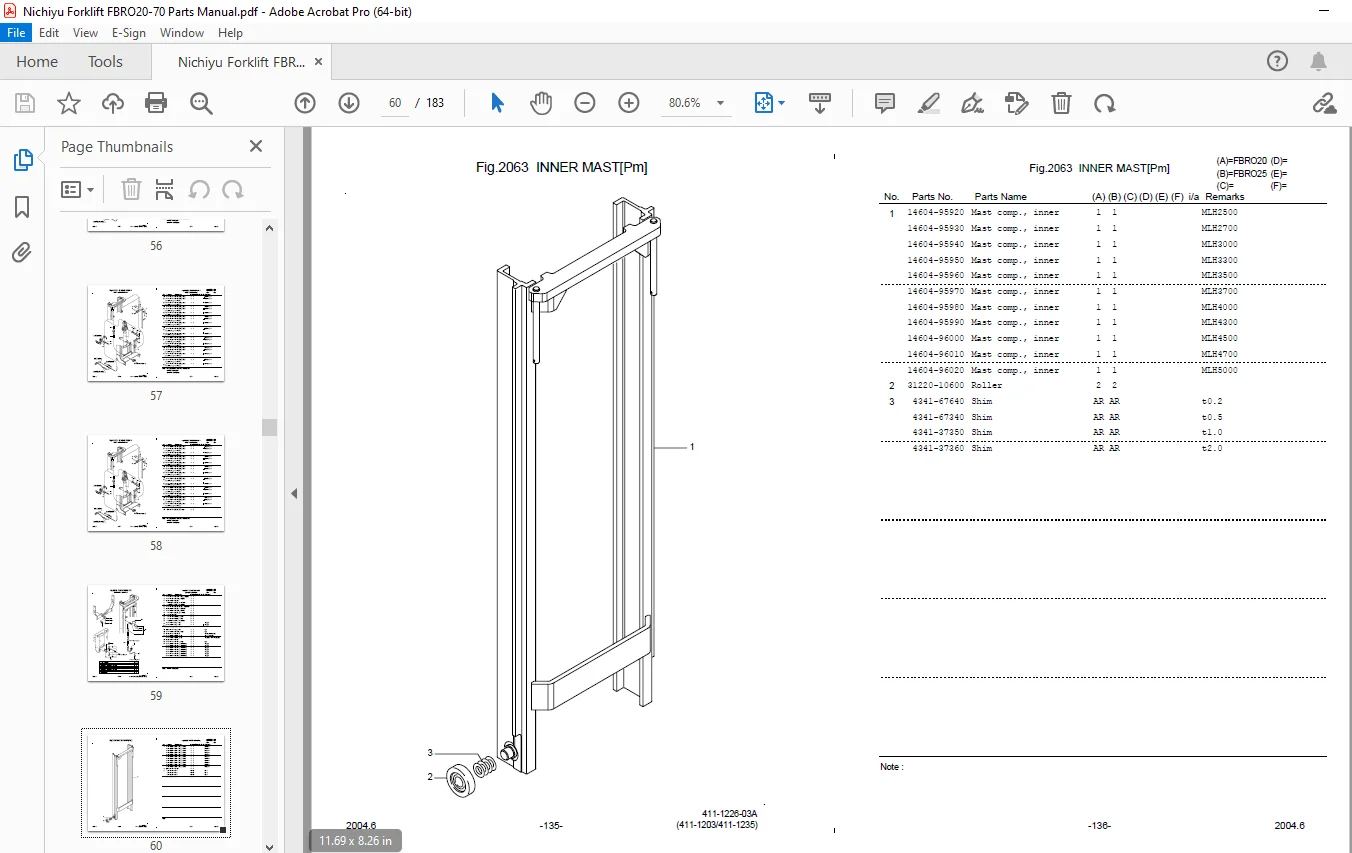Click the thumbnail scrollbar down arrow
Image resolution: width=1352 pixels, height=853 pixels.
pos(269,846)
